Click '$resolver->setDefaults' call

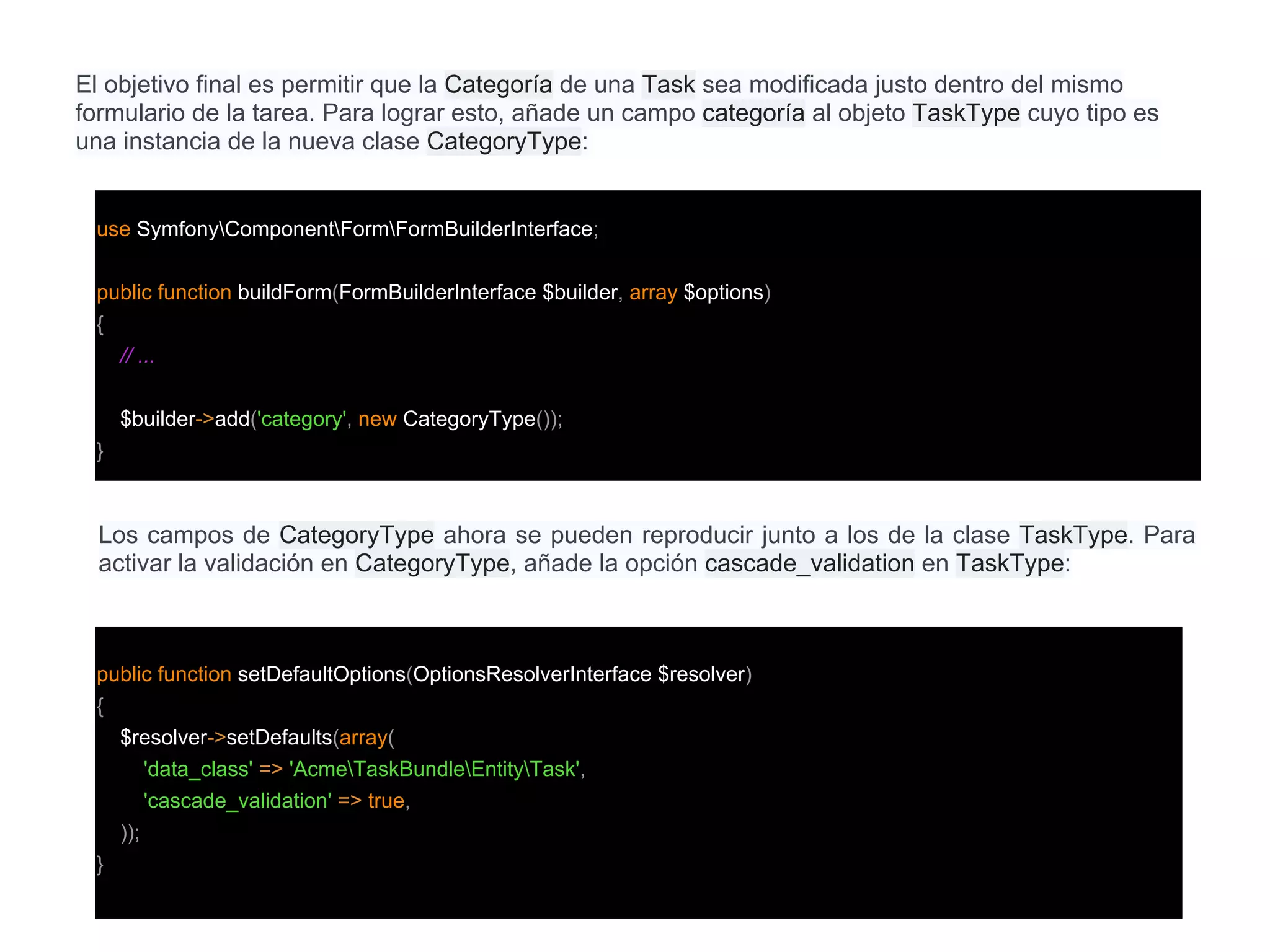point(226,738)
